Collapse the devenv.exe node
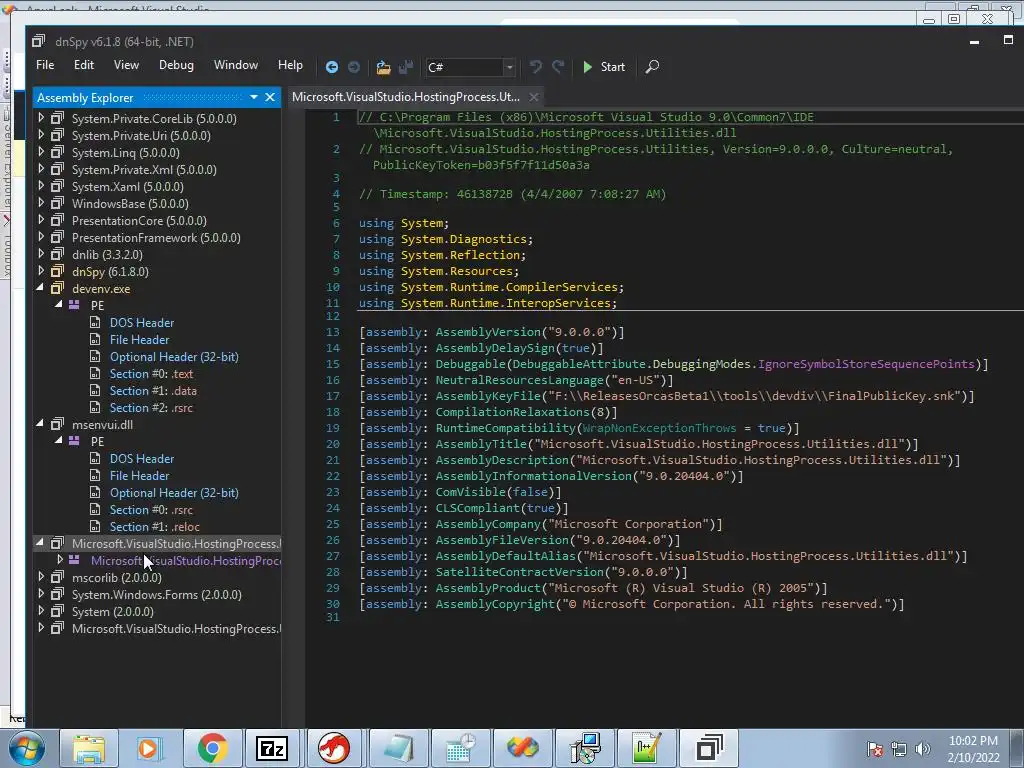 pos(40,287)
